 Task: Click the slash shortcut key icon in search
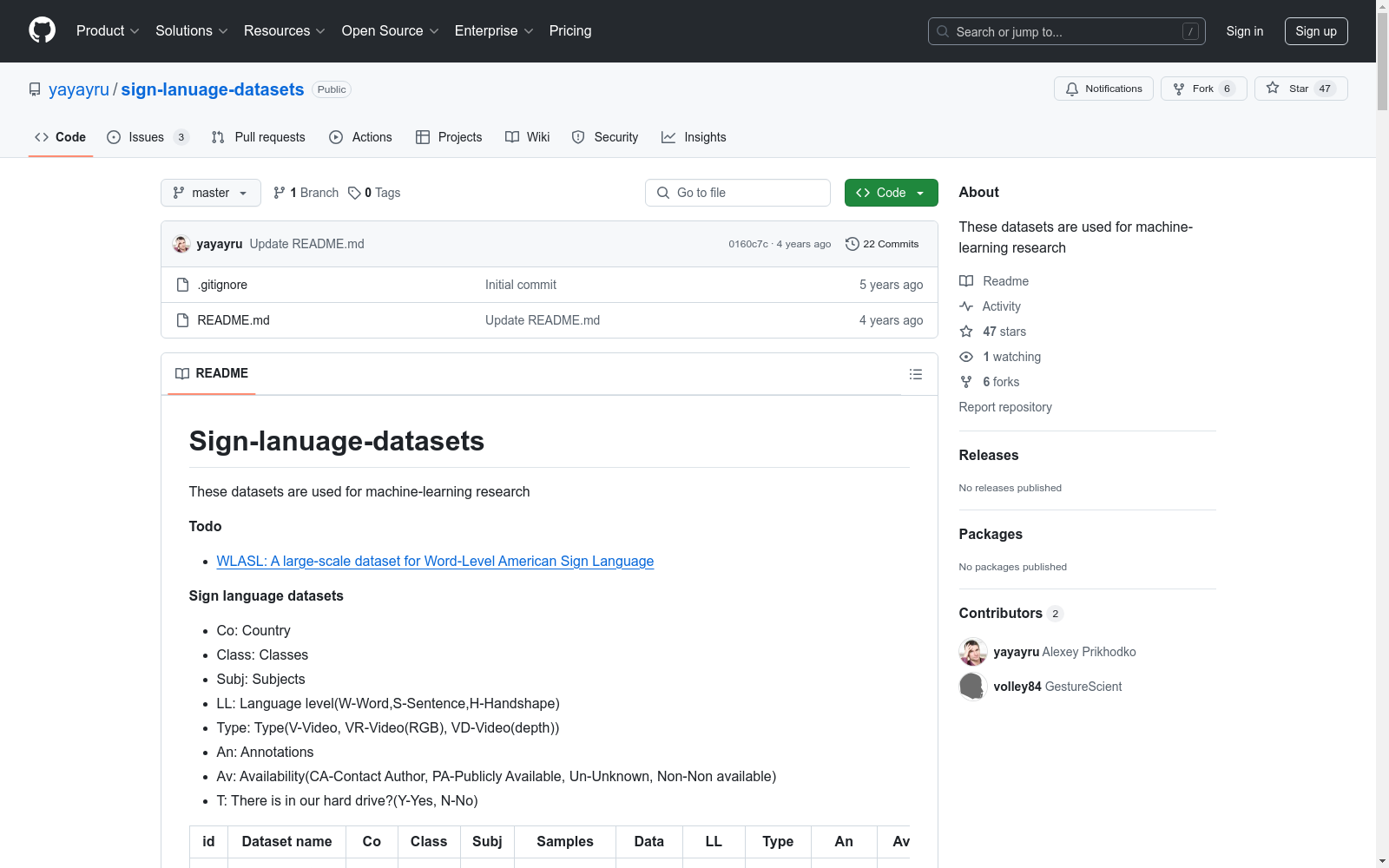click(1190, 31)
